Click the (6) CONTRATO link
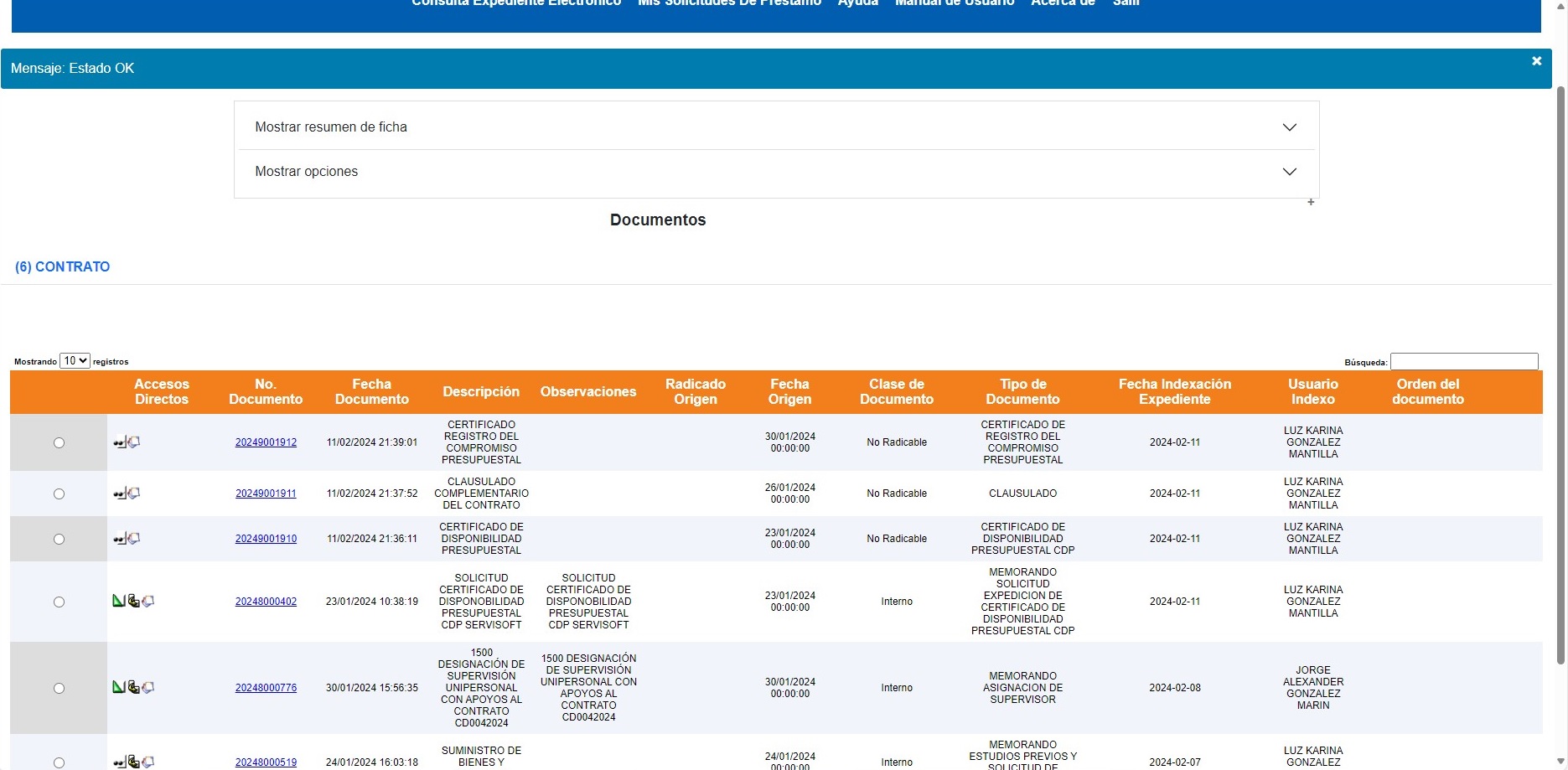1568x770 pixels. [x=63, y=266]
